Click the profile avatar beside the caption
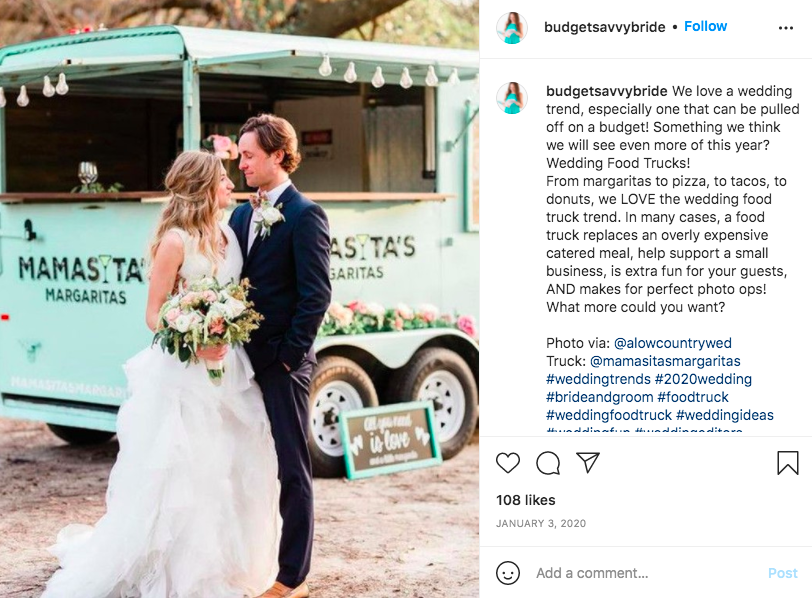The image size is (812, 598). pyautogui.click(x=512, y=98)
